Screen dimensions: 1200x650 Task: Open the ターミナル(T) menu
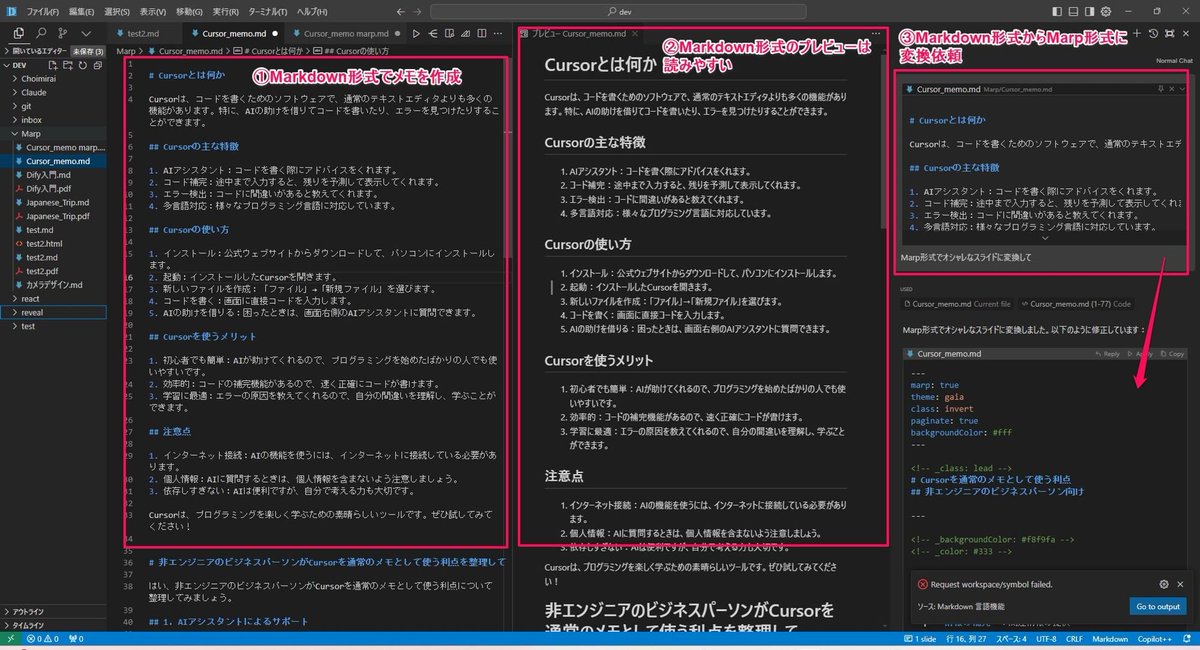266,11
